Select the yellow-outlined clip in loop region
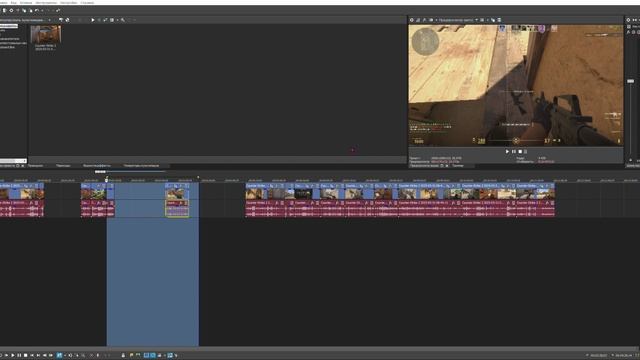Screen dimensions: 640x360 tap(177, 208)
